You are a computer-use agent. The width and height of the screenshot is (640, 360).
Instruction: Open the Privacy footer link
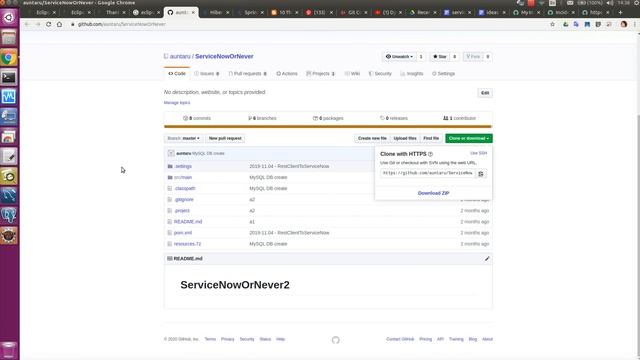click(x=228, y=339)
